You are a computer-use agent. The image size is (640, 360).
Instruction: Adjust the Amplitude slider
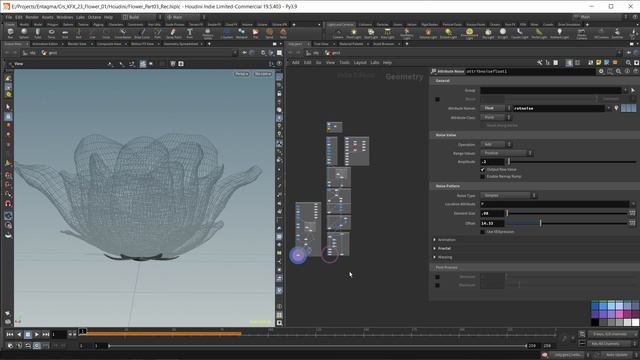coord(572,162)
